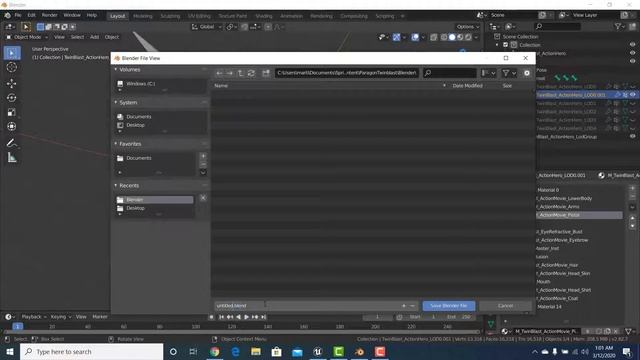This screenshot has width=640, height=360.
Task: Toggle visibility of TwinBlast_ActionHero_LOD0.001
Action: 632,95
